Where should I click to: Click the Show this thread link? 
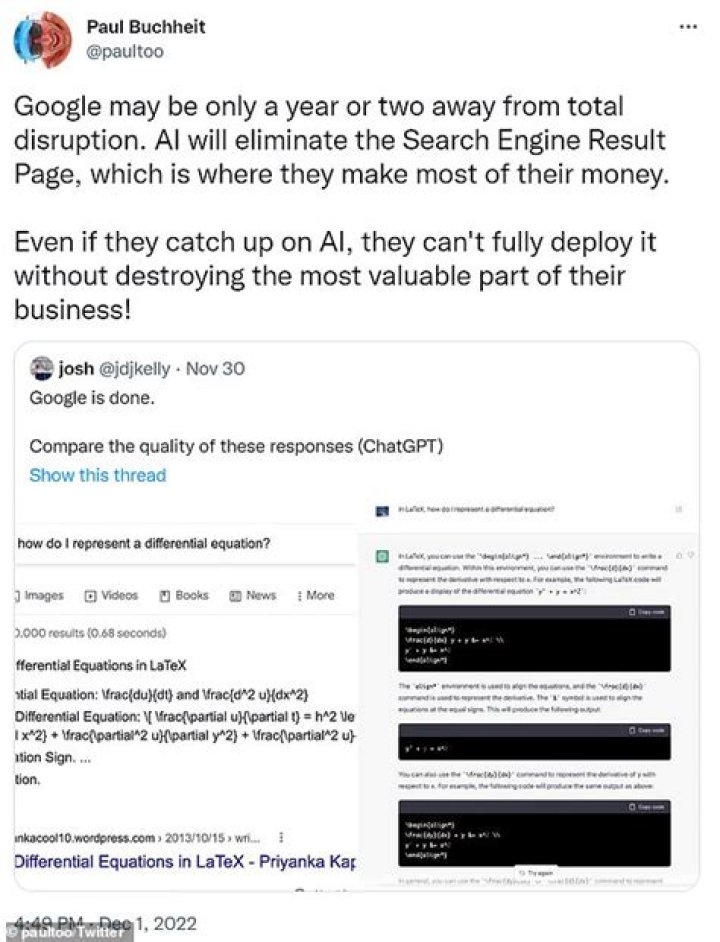(97, 475)
